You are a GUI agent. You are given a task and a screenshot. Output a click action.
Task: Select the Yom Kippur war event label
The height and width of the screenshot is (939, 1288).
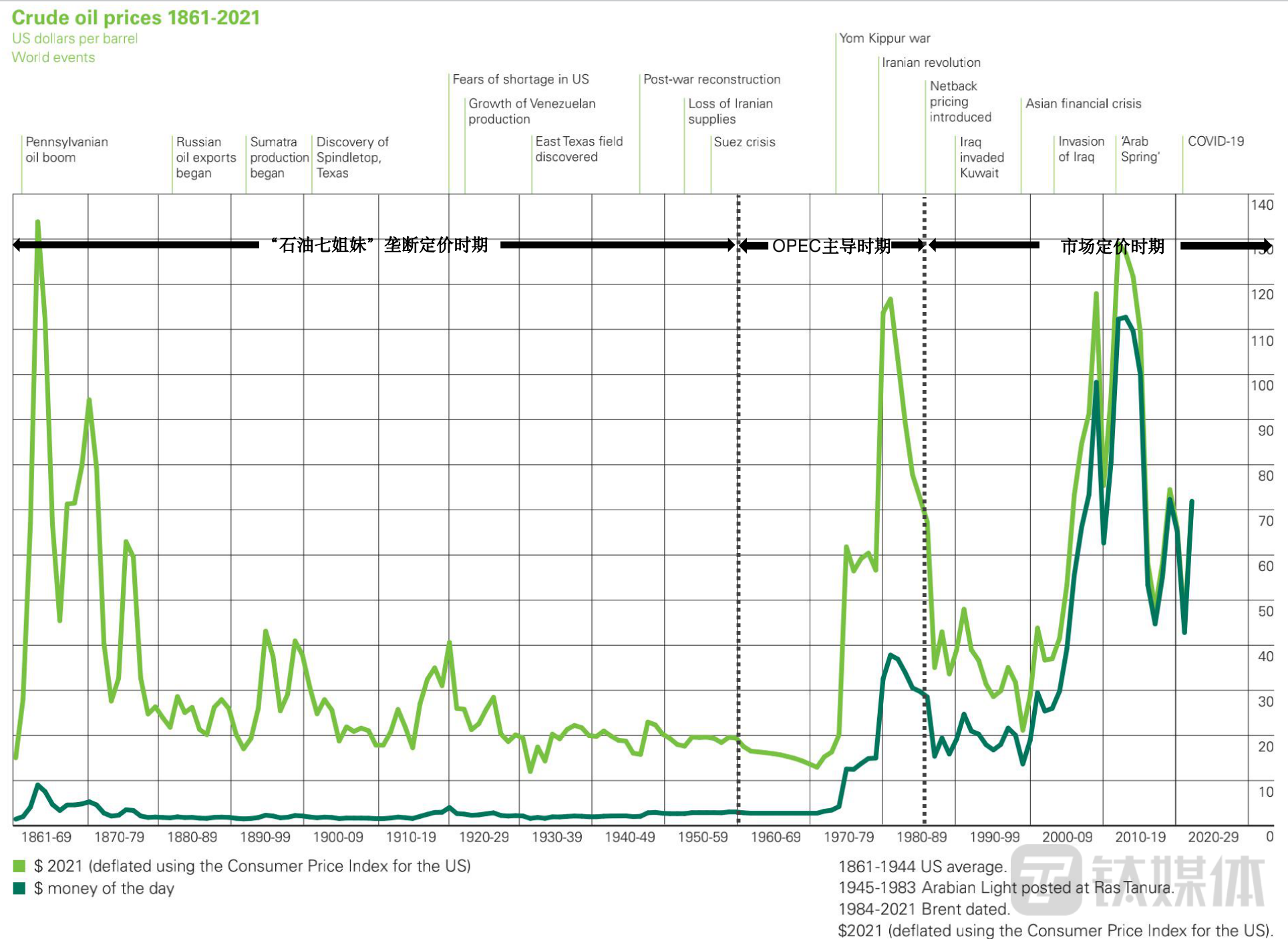coord(884,38)
